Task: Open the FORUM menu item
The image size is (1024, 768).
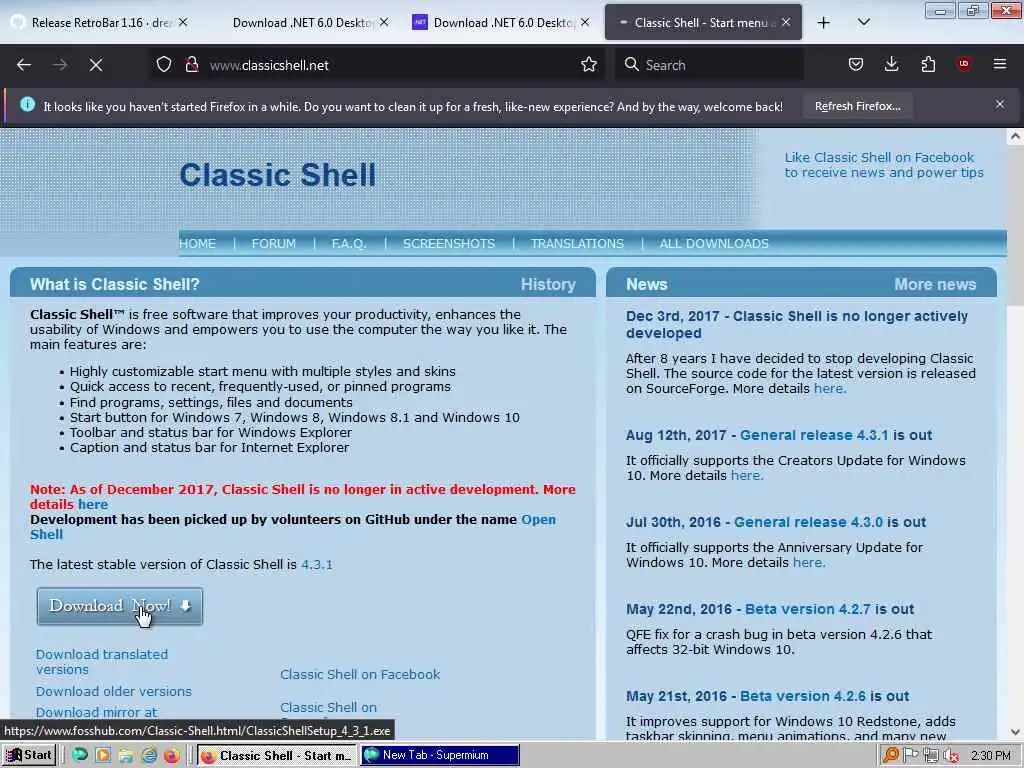Action: click(x=274, y=244)
